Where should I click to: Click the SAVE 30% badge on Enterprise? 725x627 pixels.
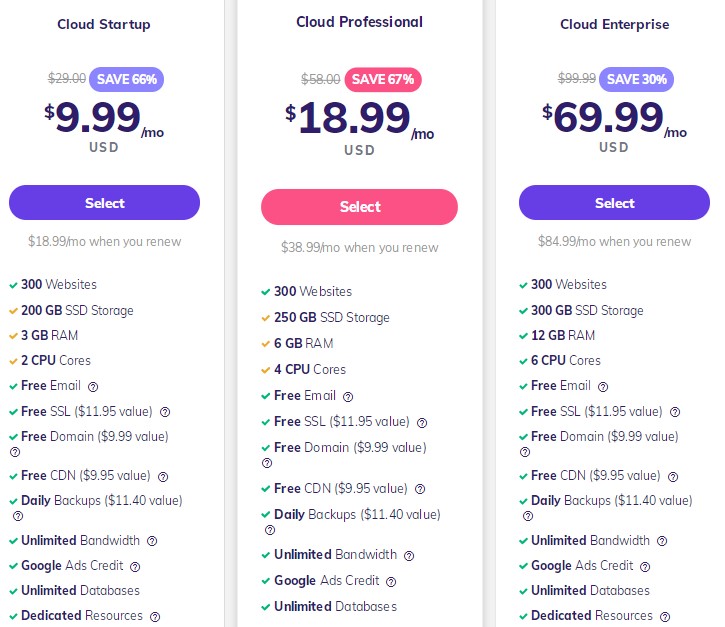pos(637,79)
